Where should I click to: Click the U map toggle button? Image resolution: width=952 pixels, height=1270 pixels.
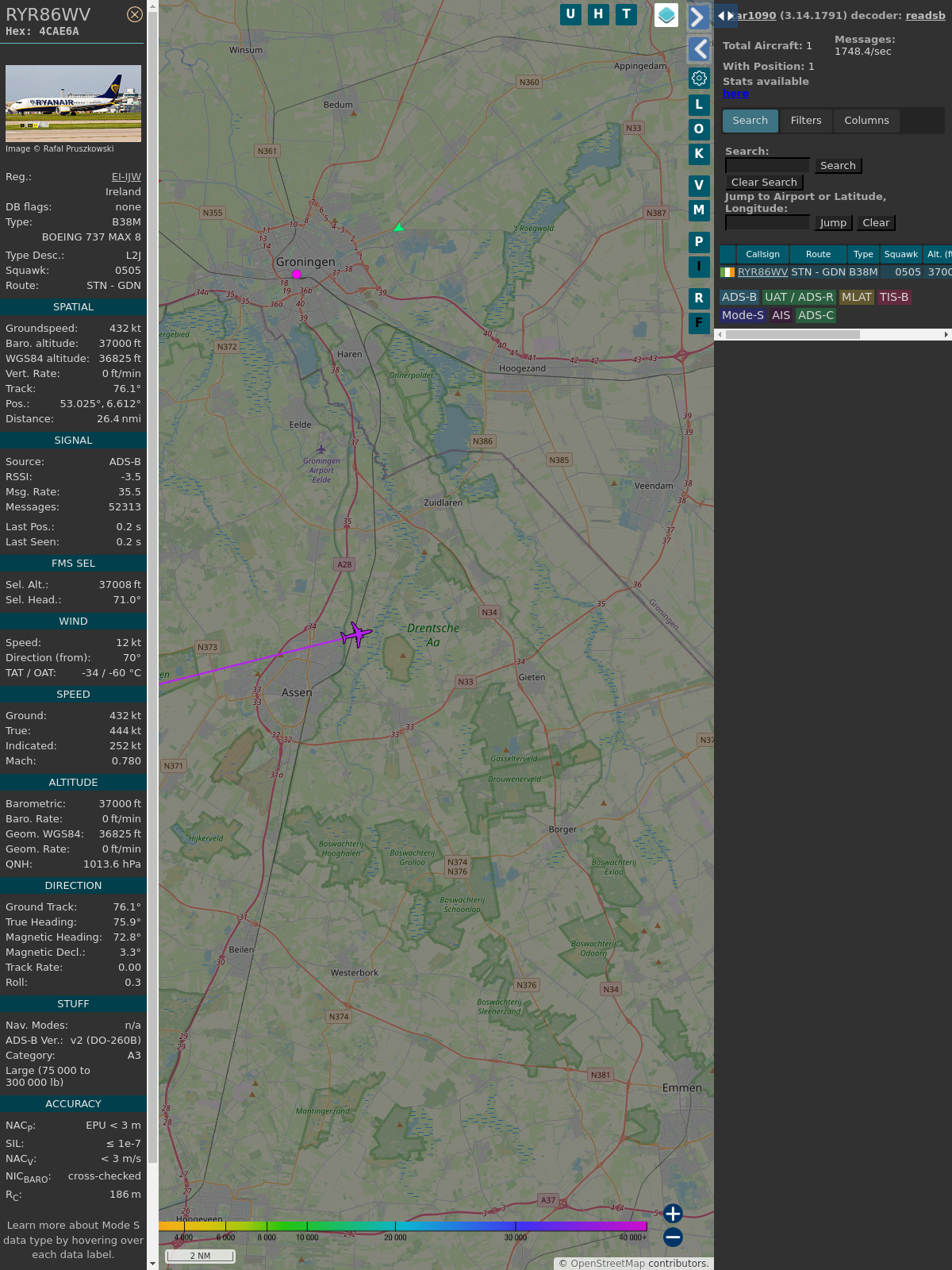pyautogui.click(x=570, y=14)
